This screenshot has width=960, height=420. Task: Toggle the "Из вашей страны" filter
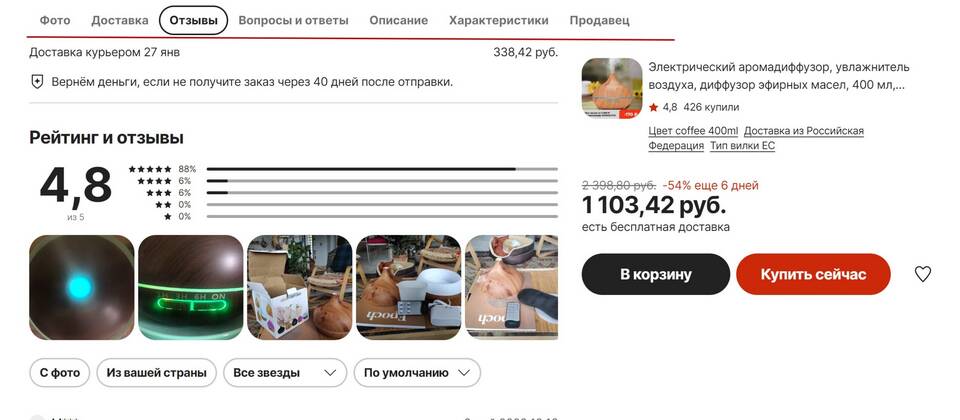click(157, 373)
